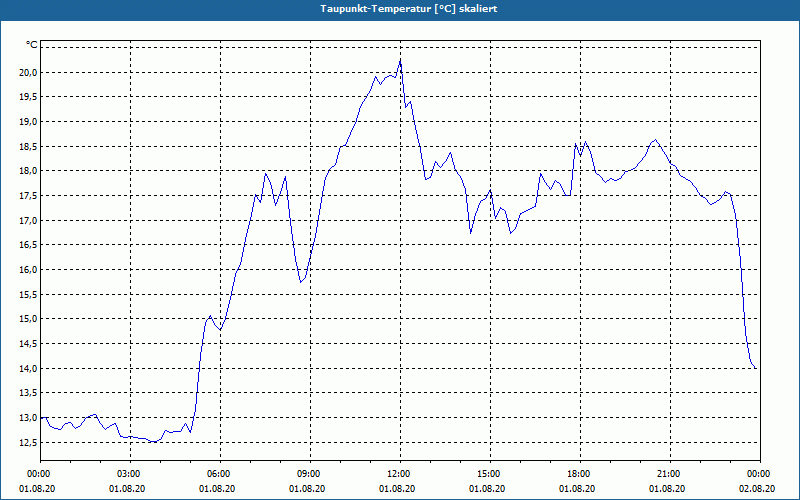800x500 pixels.
Task: Click the 14,5 y-axis value
Action: tap(29, 344)
